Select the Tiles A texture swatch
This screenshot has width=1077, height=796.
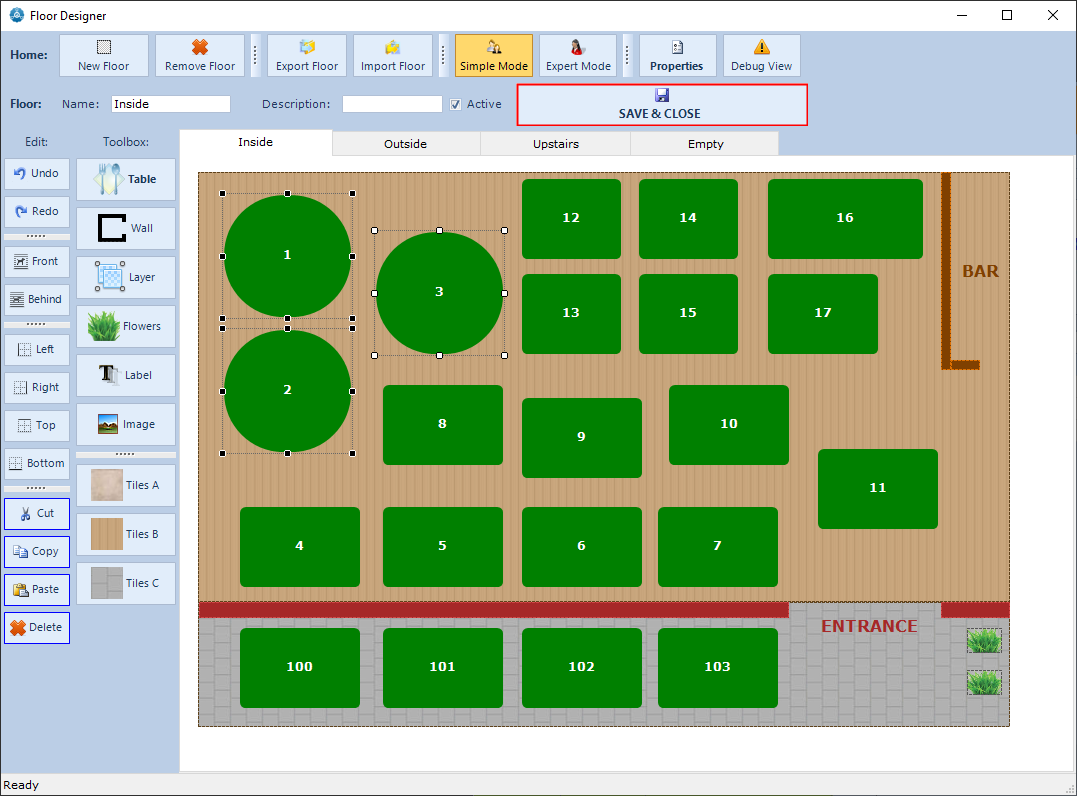[x=126, y=485]
